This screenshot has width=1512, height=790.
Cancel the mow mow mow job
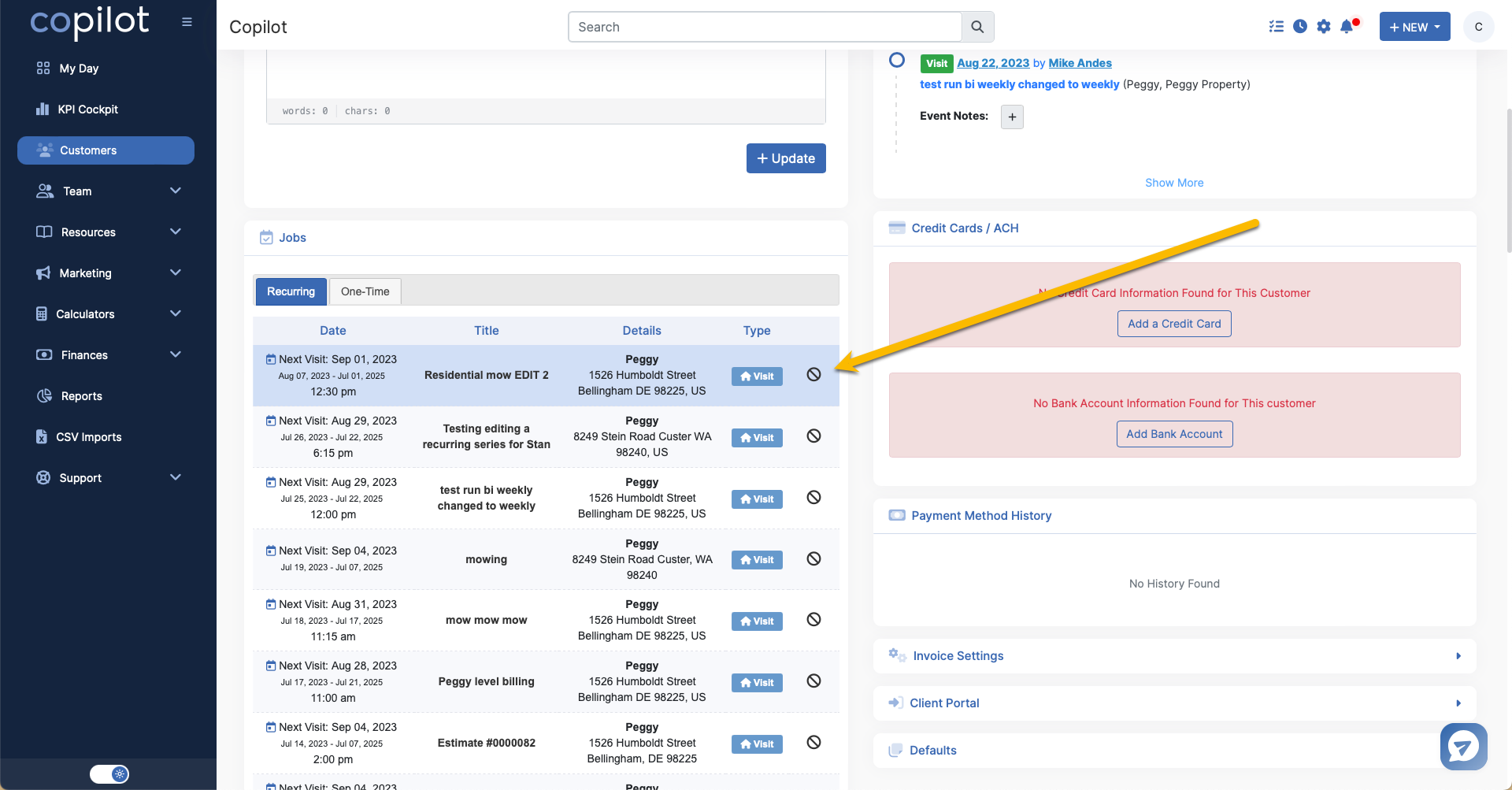click(813, 620)
